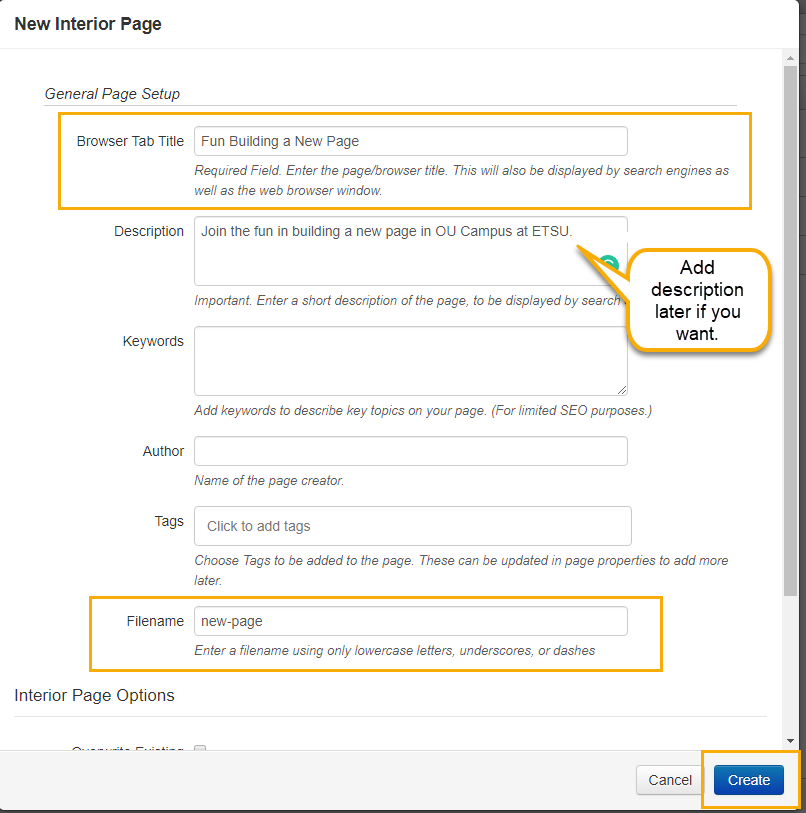Click the Author name field
806x813 pixels.
tap(410, 451)
